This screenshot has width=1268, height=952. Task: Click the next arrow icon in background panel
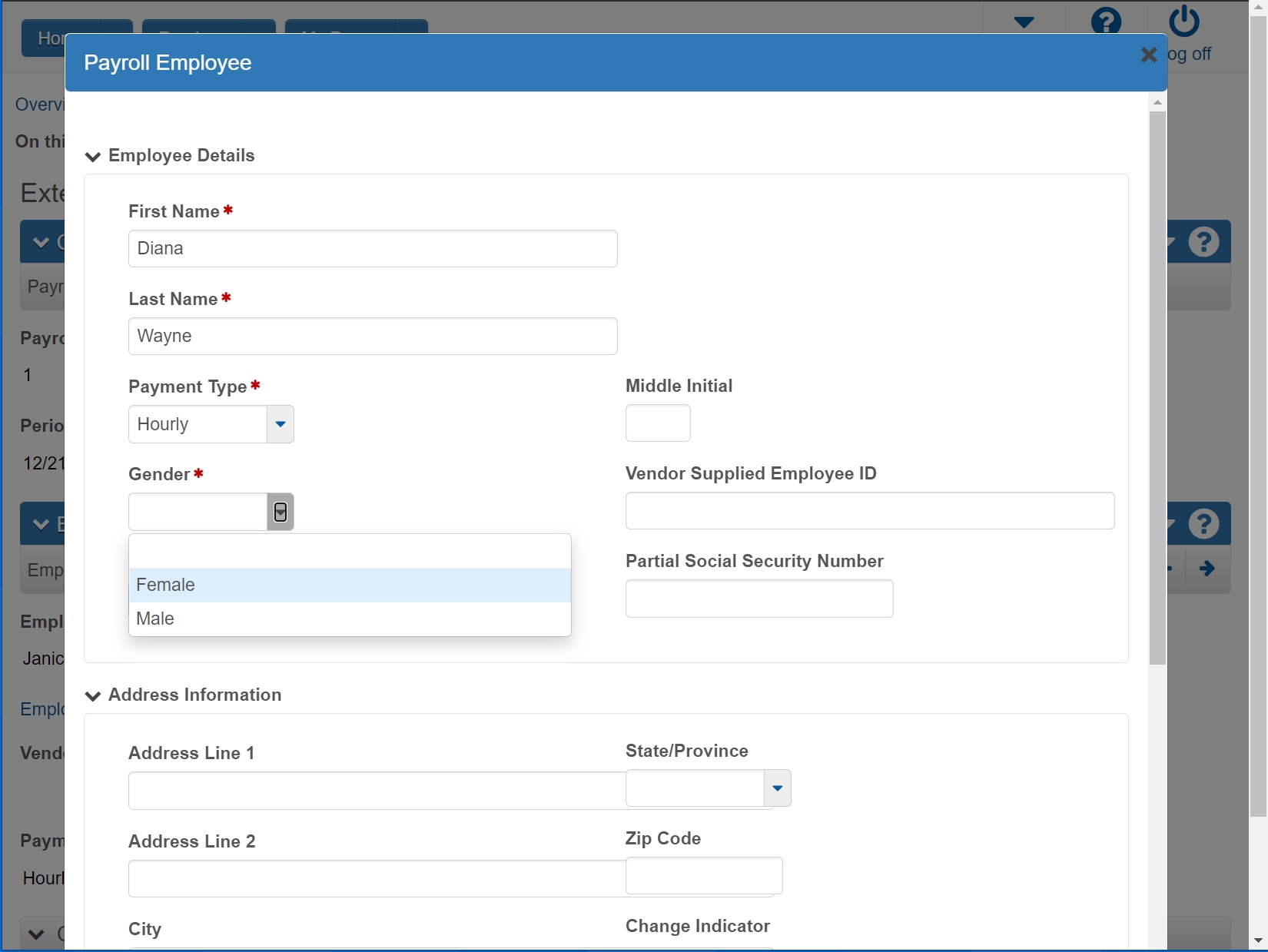1207,569
